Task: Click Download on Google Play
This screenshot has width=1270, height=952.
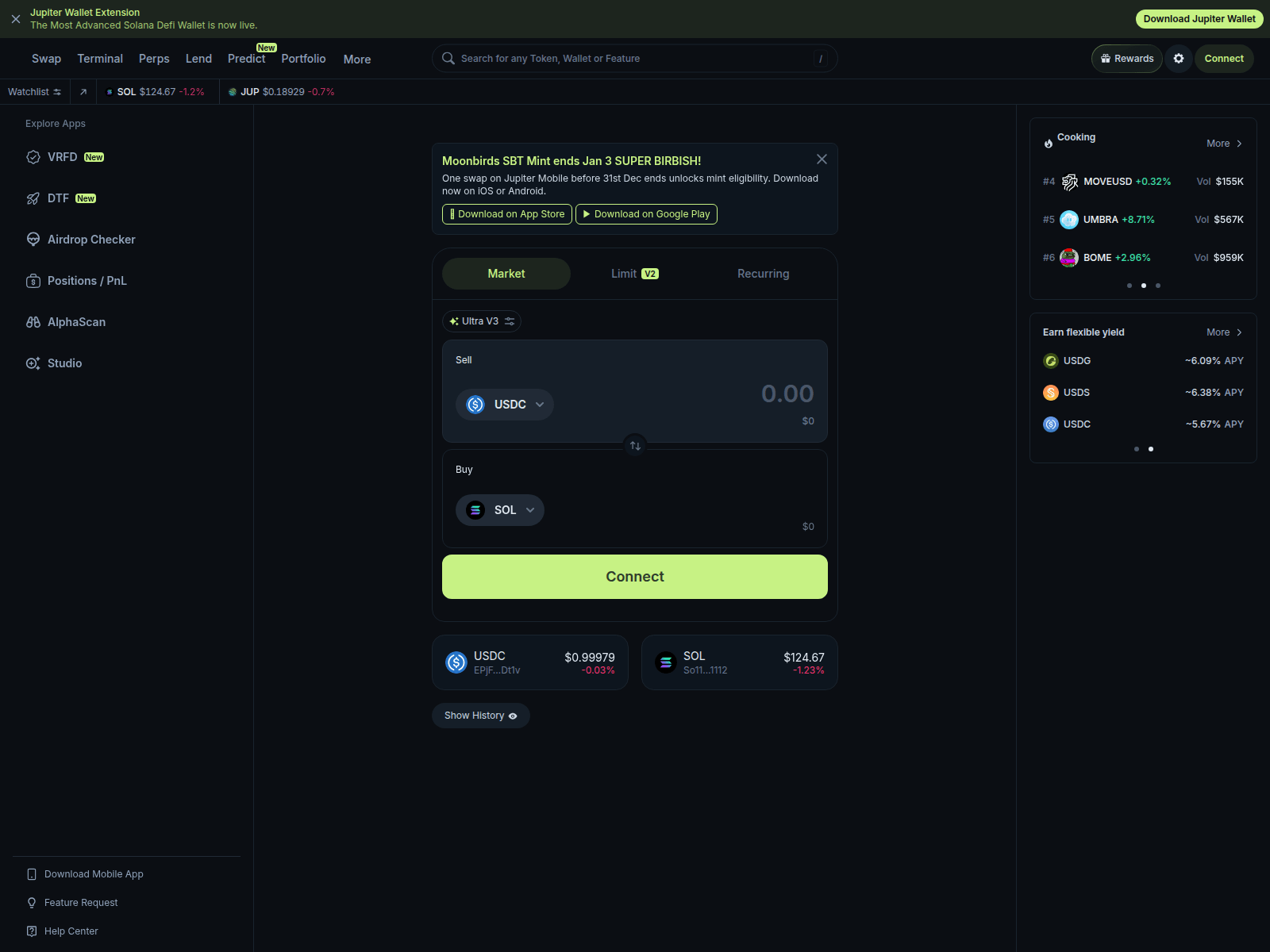Action: (646, 214)
